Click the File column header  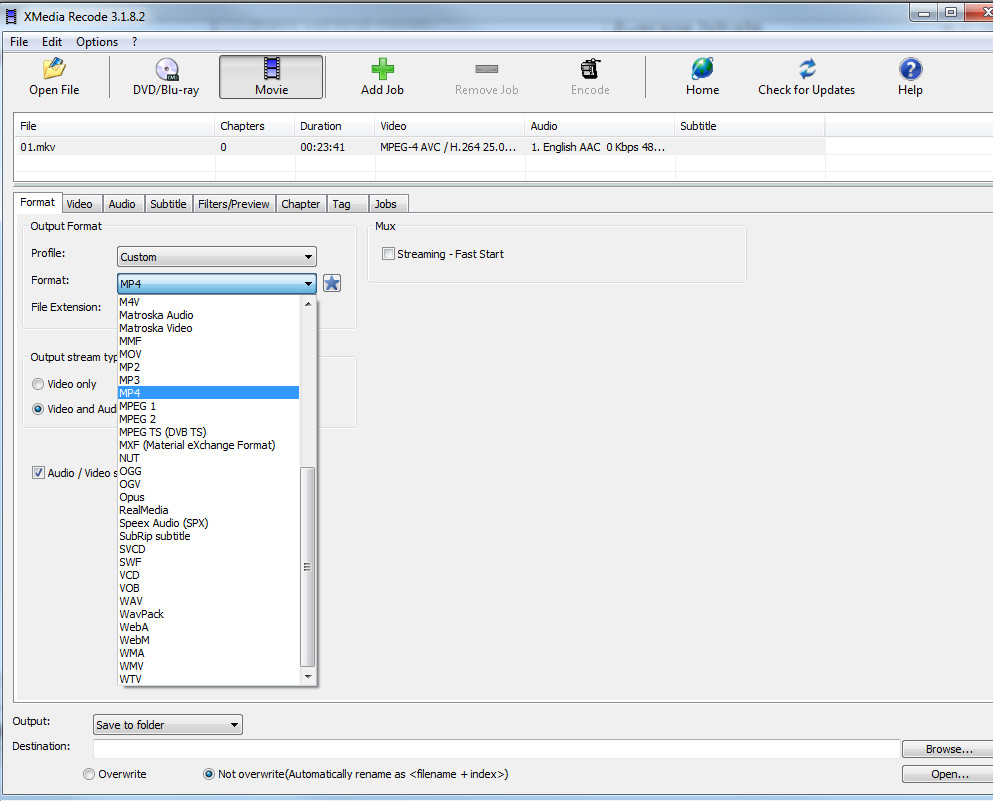[115, 126]
